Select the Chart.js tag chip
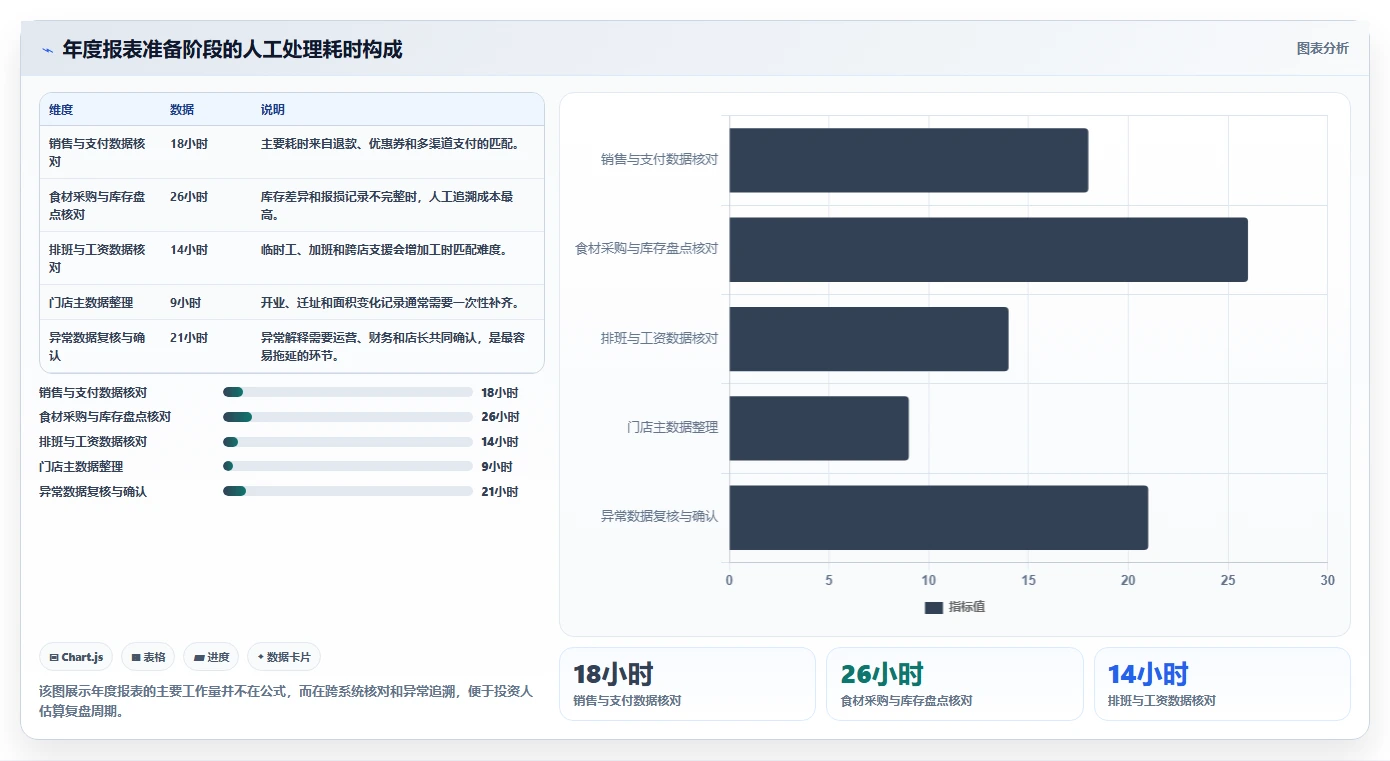The height and width of the screenshot is (761, 1390). tap(77, 657)
